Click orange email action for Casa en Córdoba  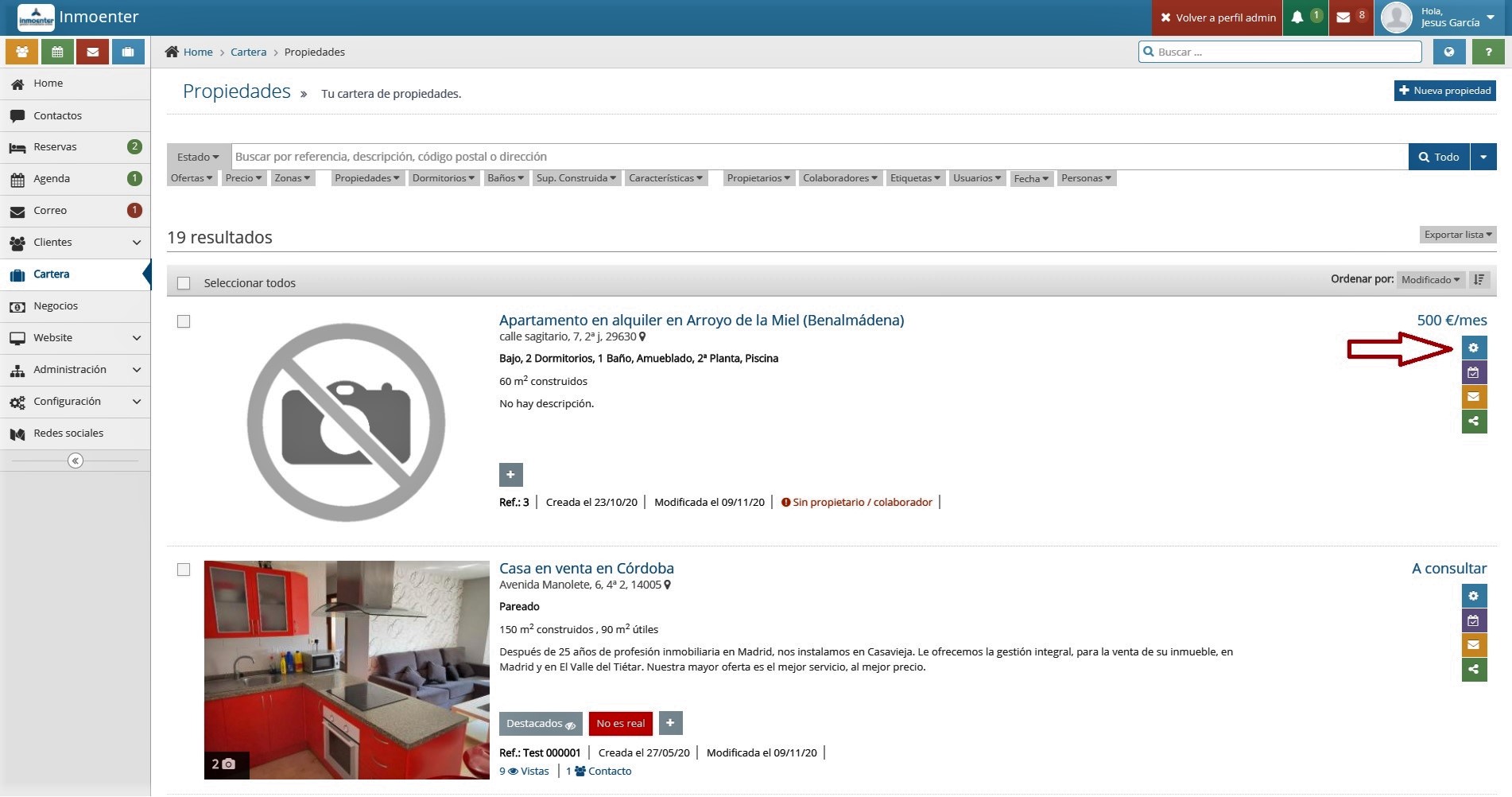tap(1474, 645)
